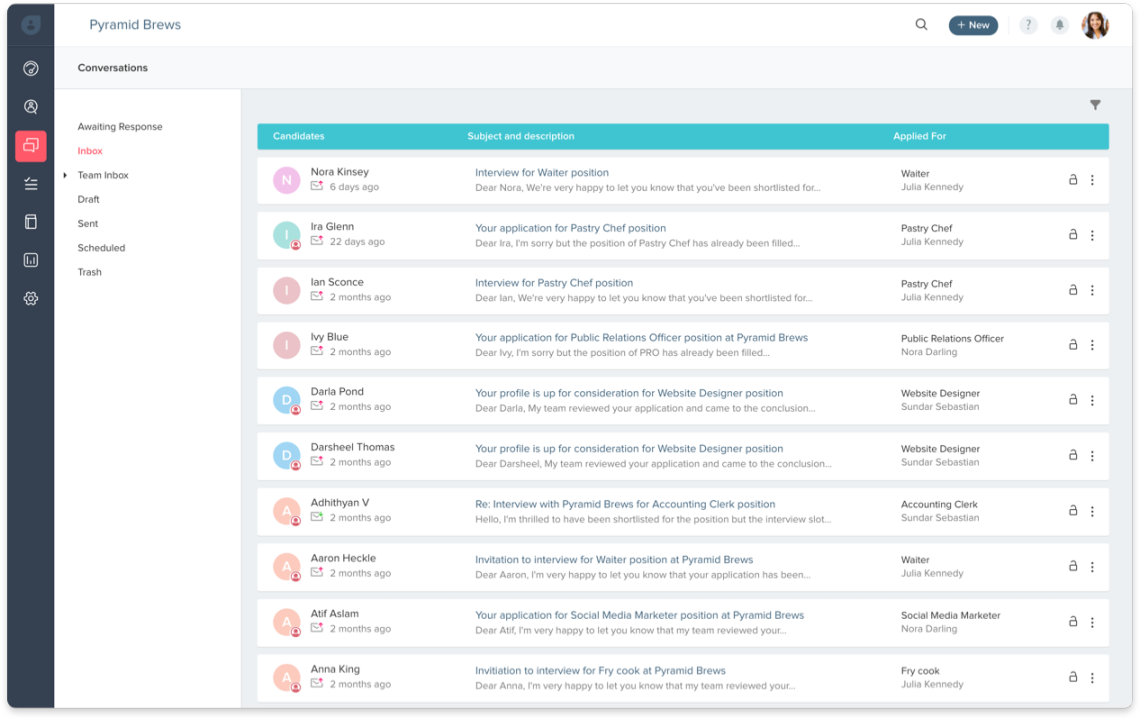Open the Awaiting Response folder
This screenshot has width=1140, height=719.
tap(120, 126)
